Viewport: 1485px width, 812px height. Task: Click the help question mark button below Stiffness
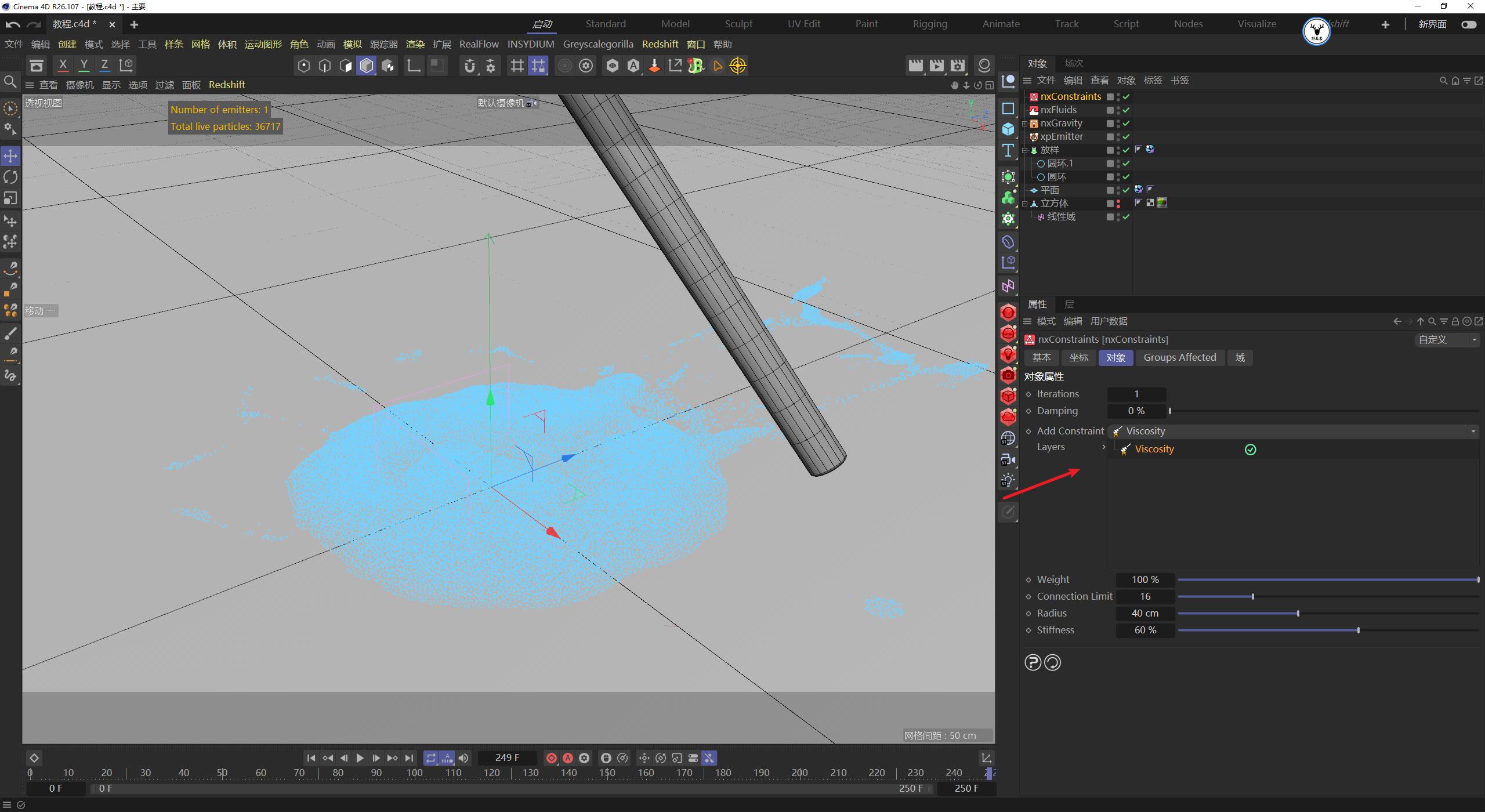pyautogui.click(x=1033, y=662)
